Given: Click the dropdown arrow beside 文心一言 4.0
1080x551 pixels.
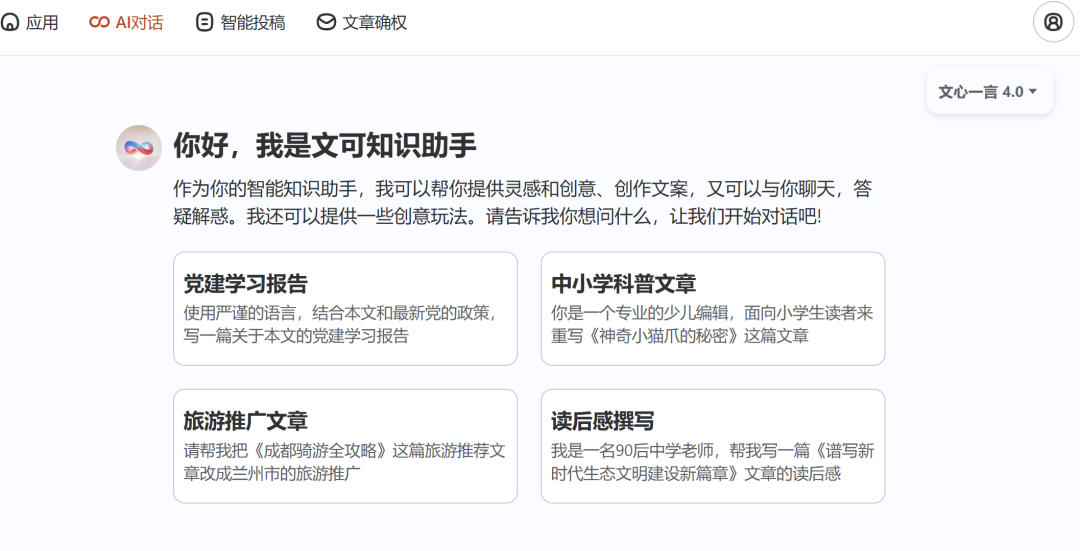Looking at the screenshot, I should (1032, 92).
